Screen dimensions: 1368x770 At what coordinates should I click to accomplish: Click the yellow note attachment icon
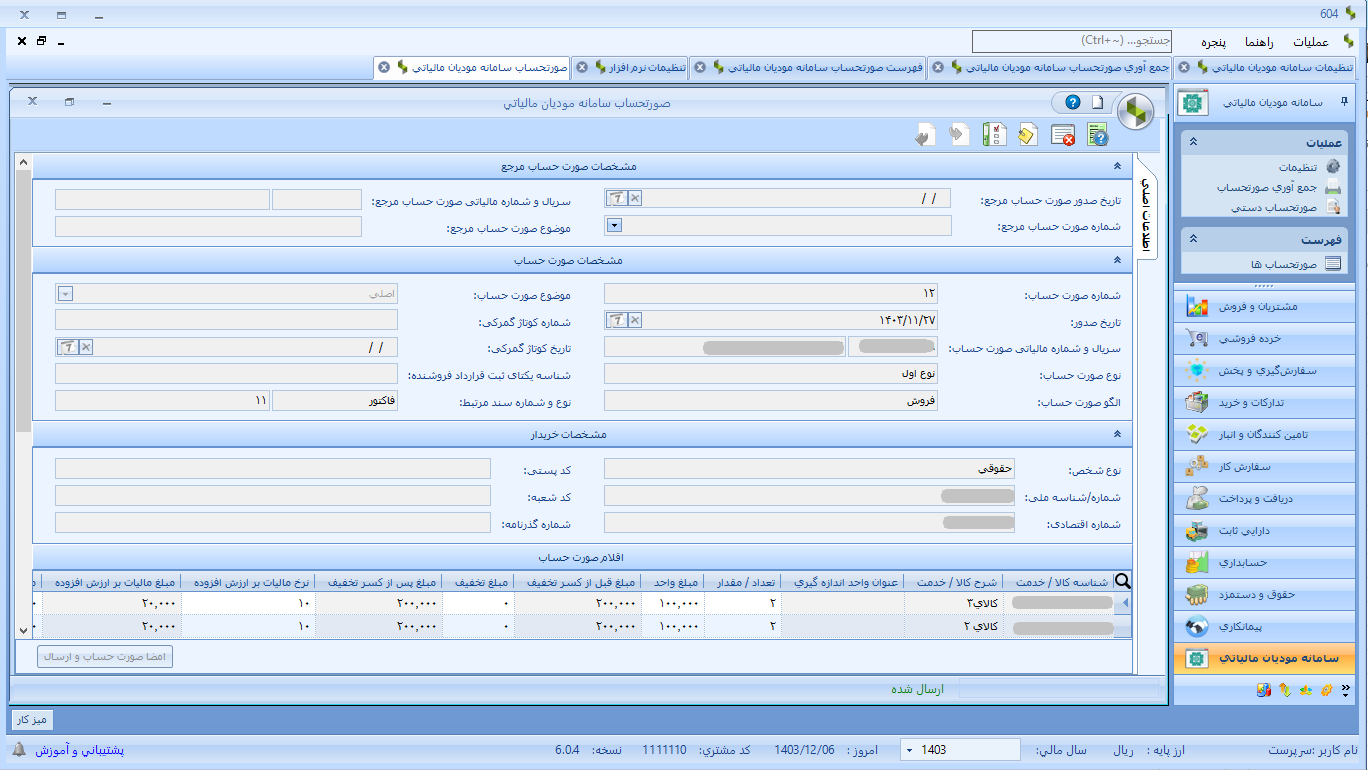click(x=1028, y=135)
